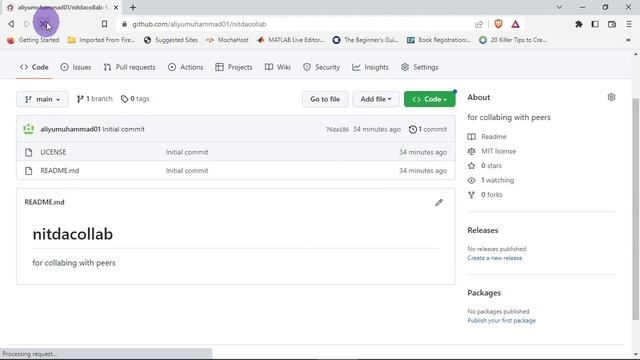The width and height of the screenshot is (640, 360).
Task: Bookmark this page icon in address bar
Action: click(x=104, y=24)
